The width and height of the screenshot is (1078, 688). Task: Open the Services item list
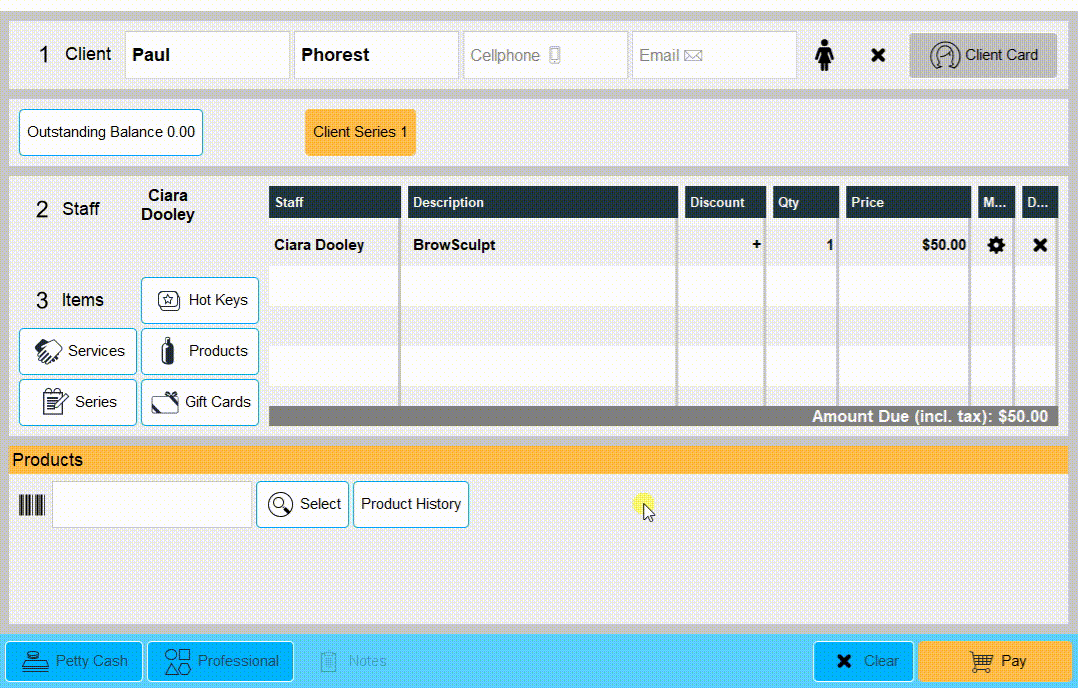(x=78, y=351)
